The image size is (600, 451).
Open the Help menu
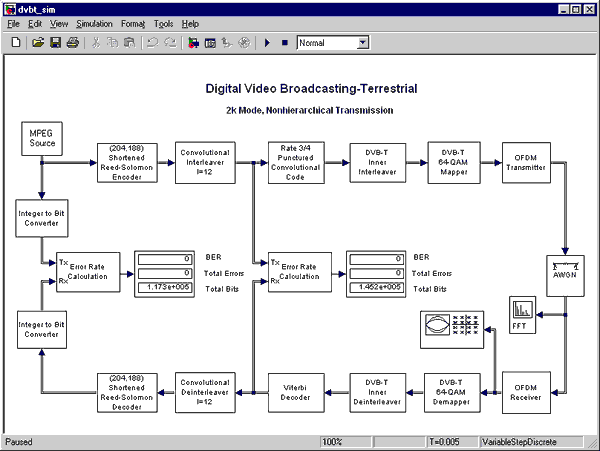(190, 24)
